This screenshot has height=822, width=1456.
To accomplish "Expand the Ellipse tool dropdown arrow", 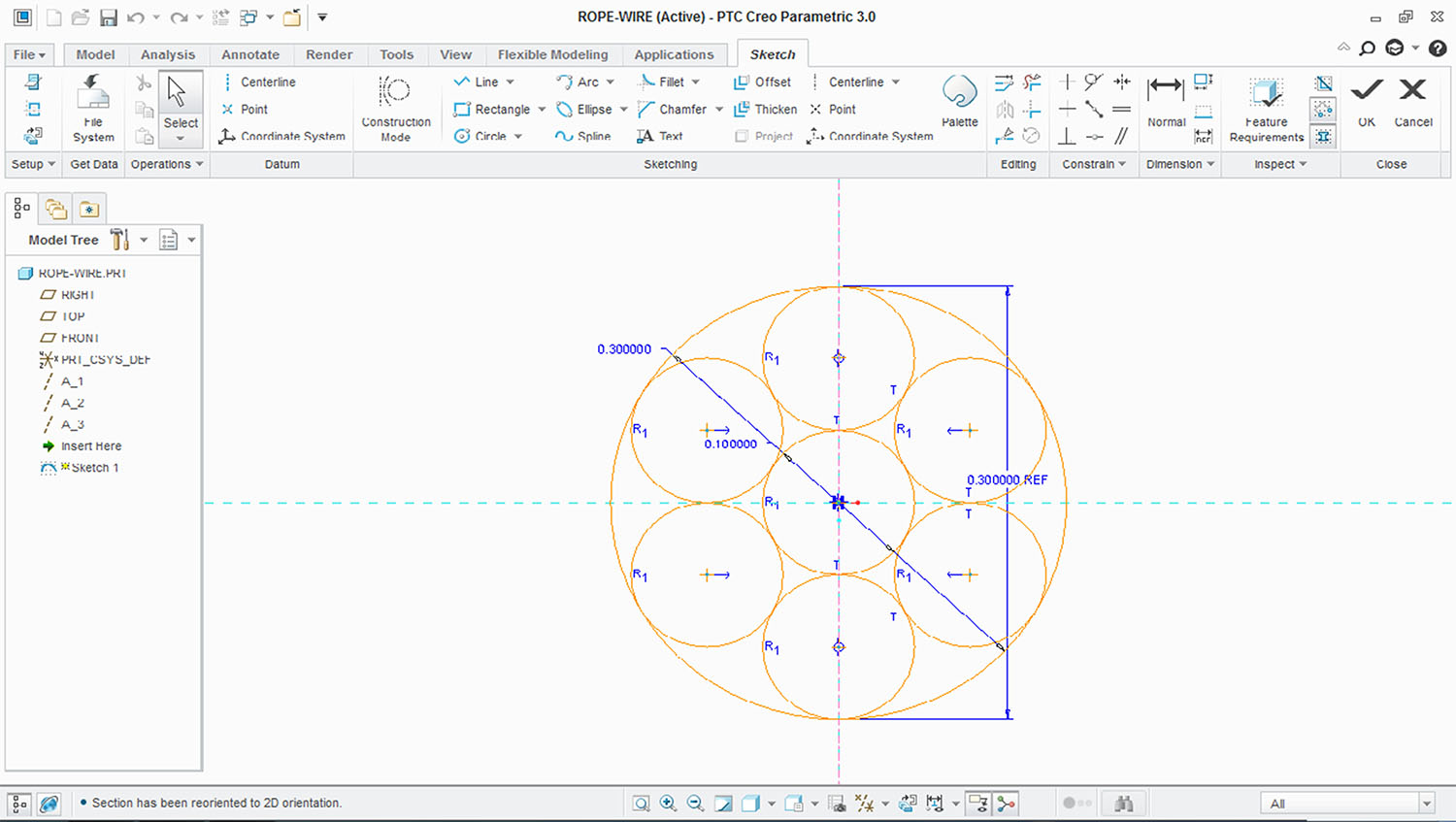I will [x=623, y=109].
